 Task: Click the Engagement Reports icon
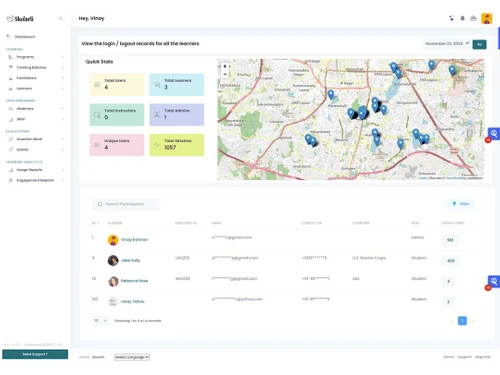click(x=11, y=180)
